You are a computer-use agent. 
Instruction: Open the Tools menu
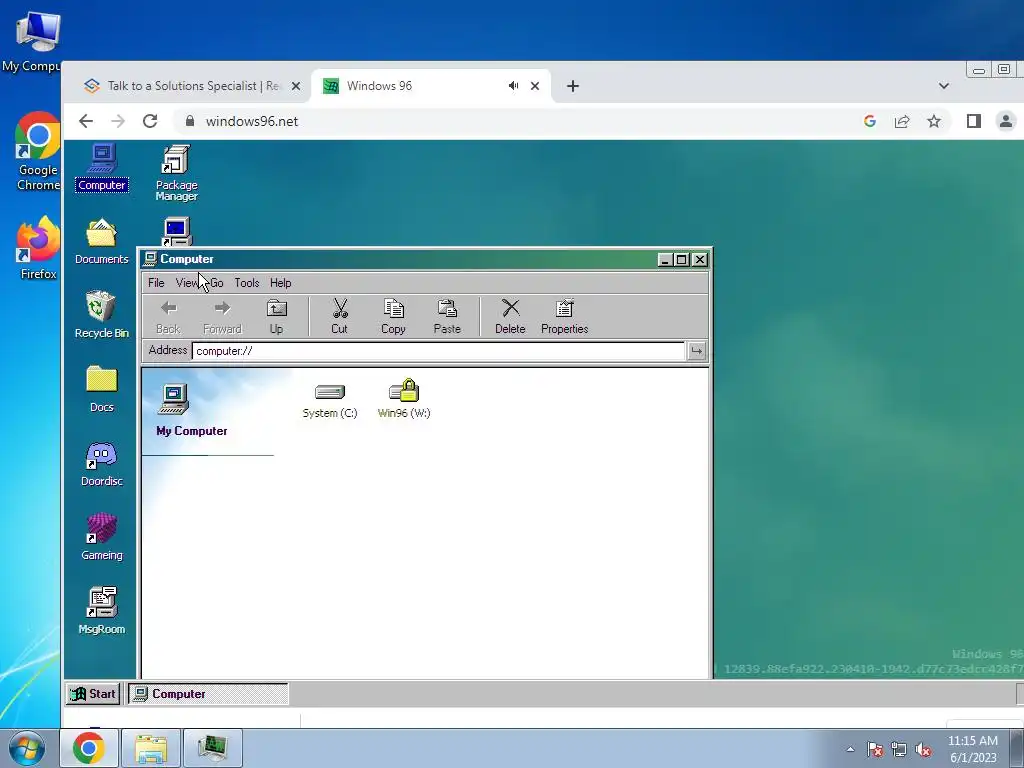(x=247, y=283)
